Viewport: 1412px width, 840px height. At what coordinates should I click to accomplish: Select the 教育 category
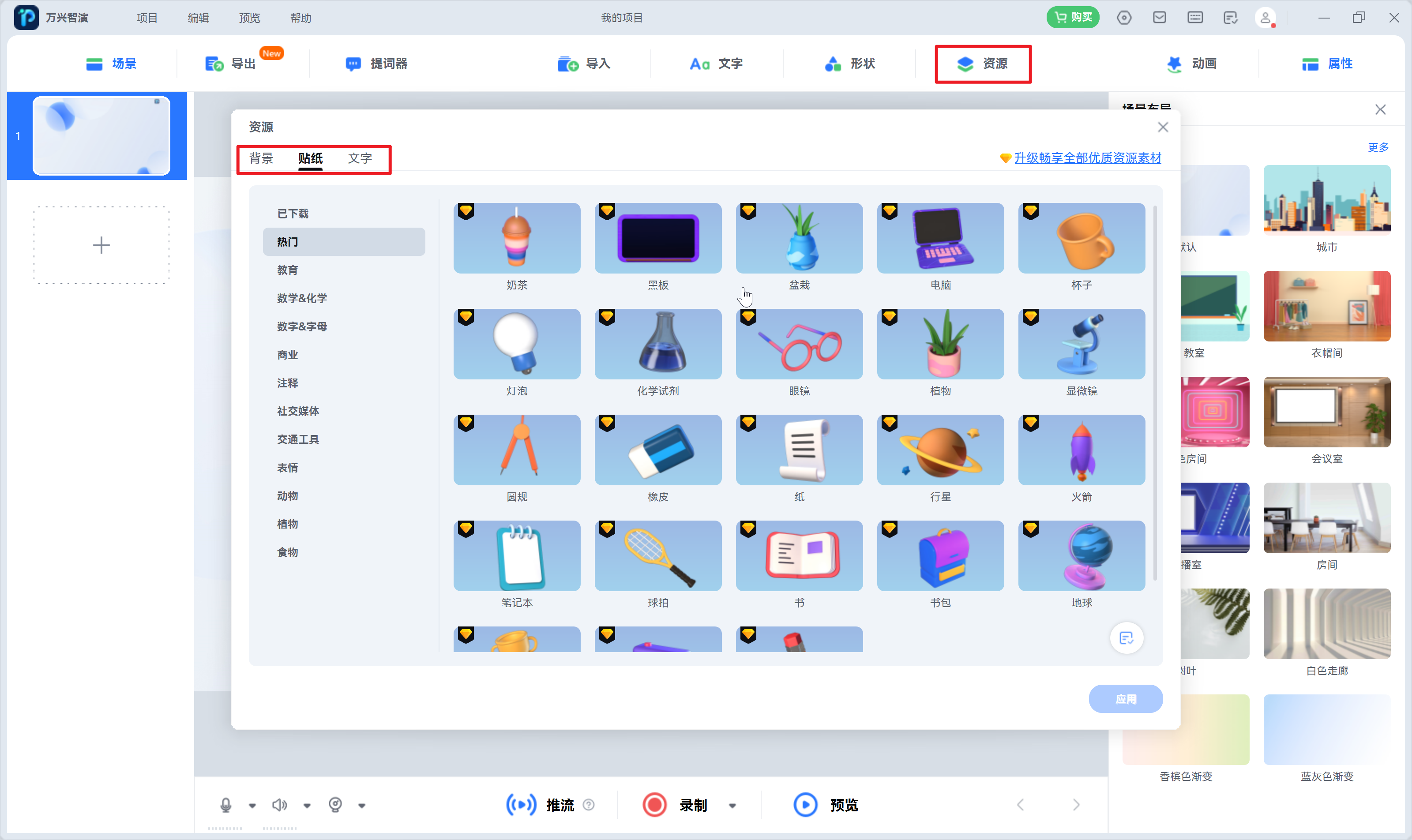(288, 270)
